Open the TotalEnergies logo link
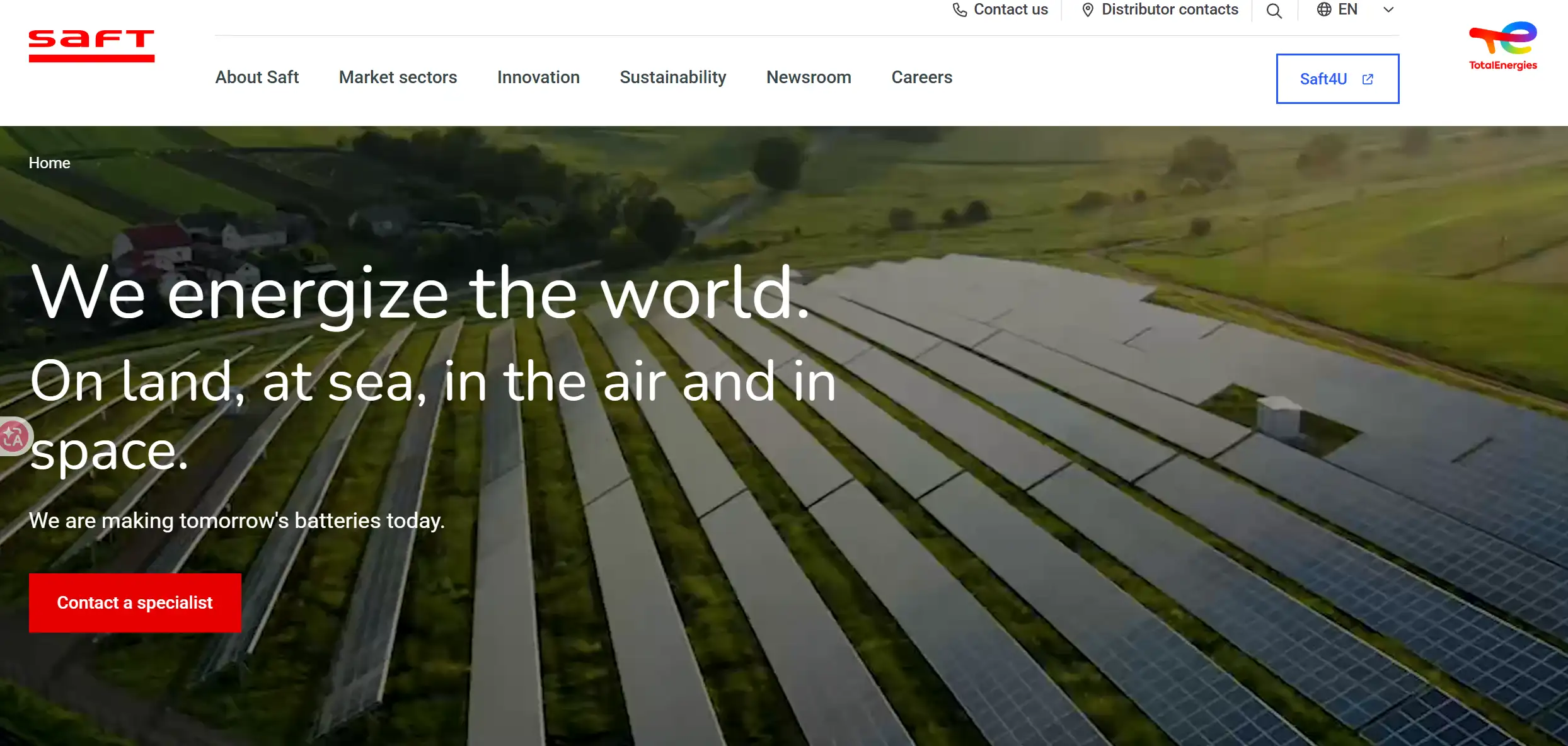The height and width of the screenshot is (746, 1568). point(1502,46)
